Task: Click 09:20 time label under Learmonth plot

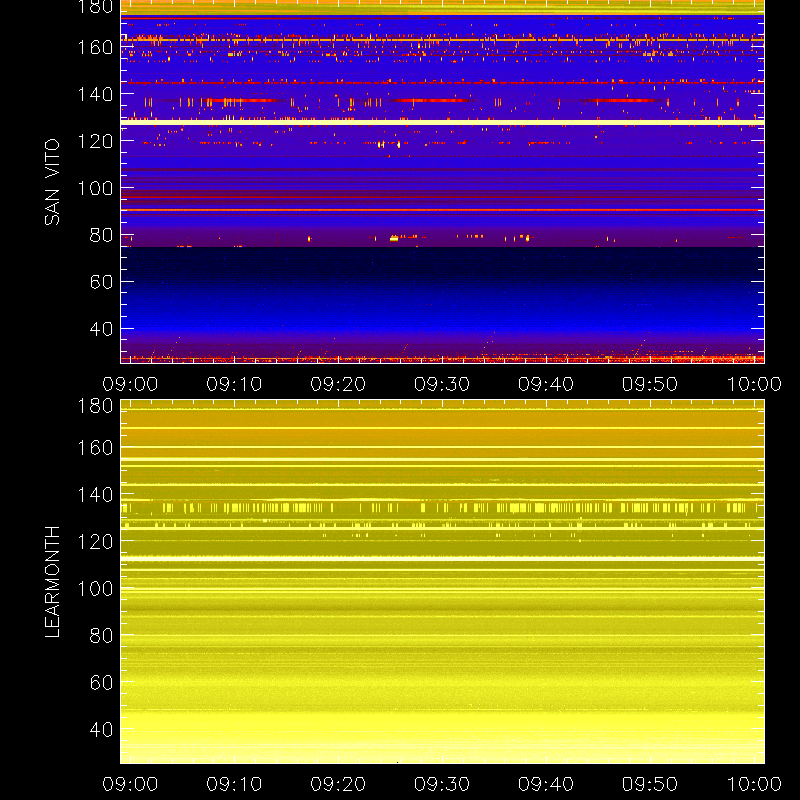Action: click(x=338, y=784)
